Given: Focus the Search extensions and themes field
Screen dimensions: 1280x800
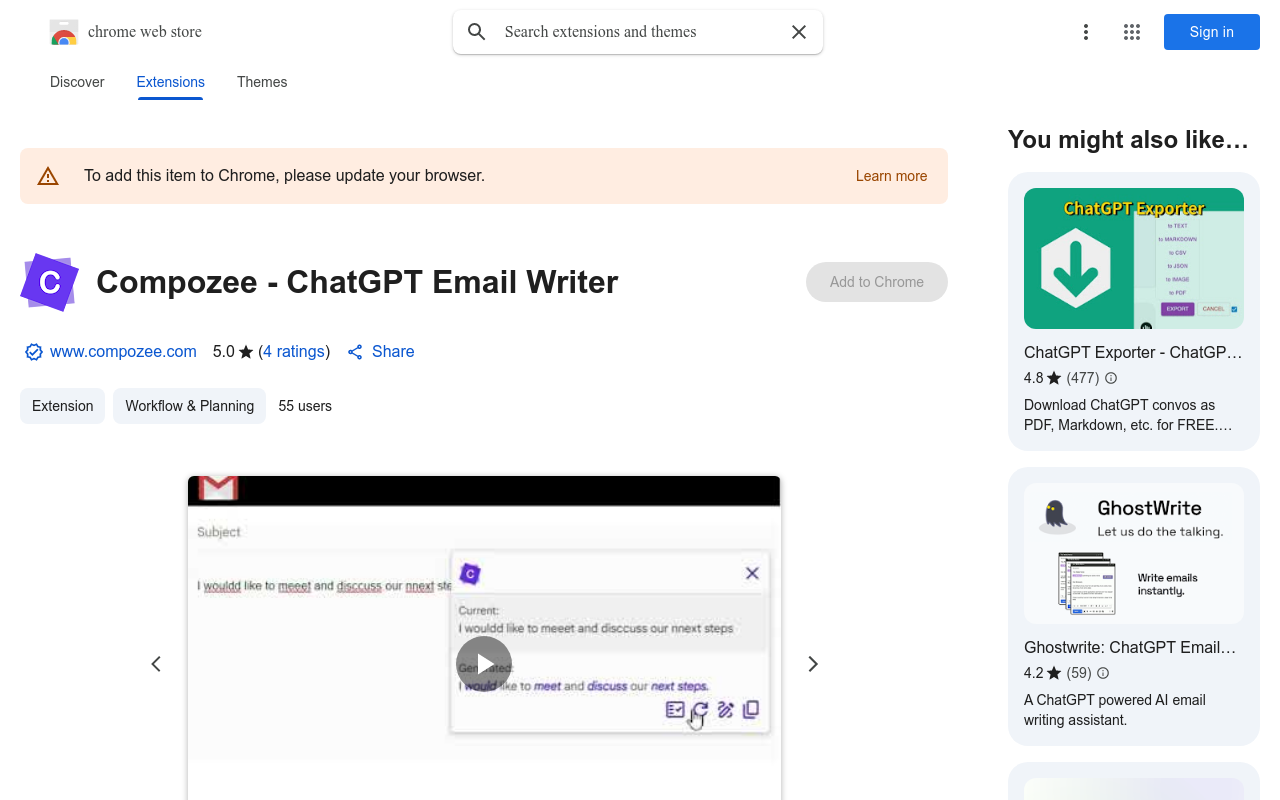Looking at the screenshot, I should [x=638, y=32].
